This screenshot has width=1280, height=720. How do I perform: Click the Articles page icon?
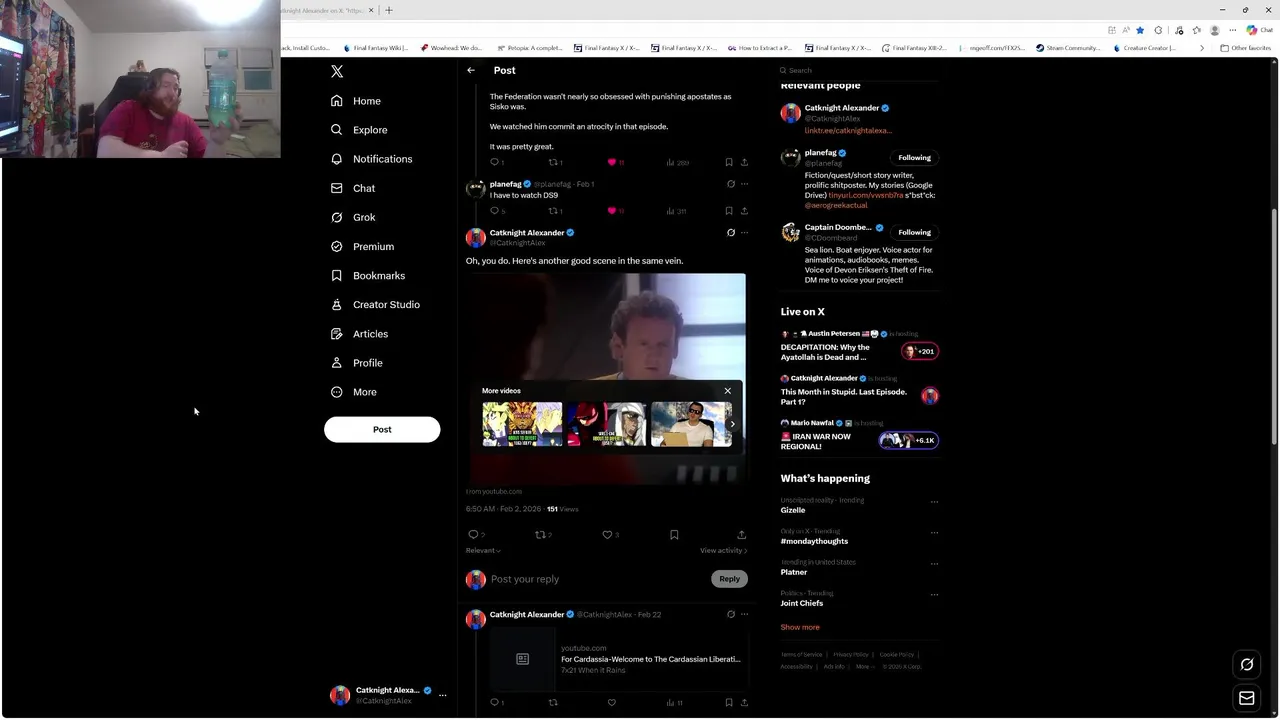pos(337,333)
